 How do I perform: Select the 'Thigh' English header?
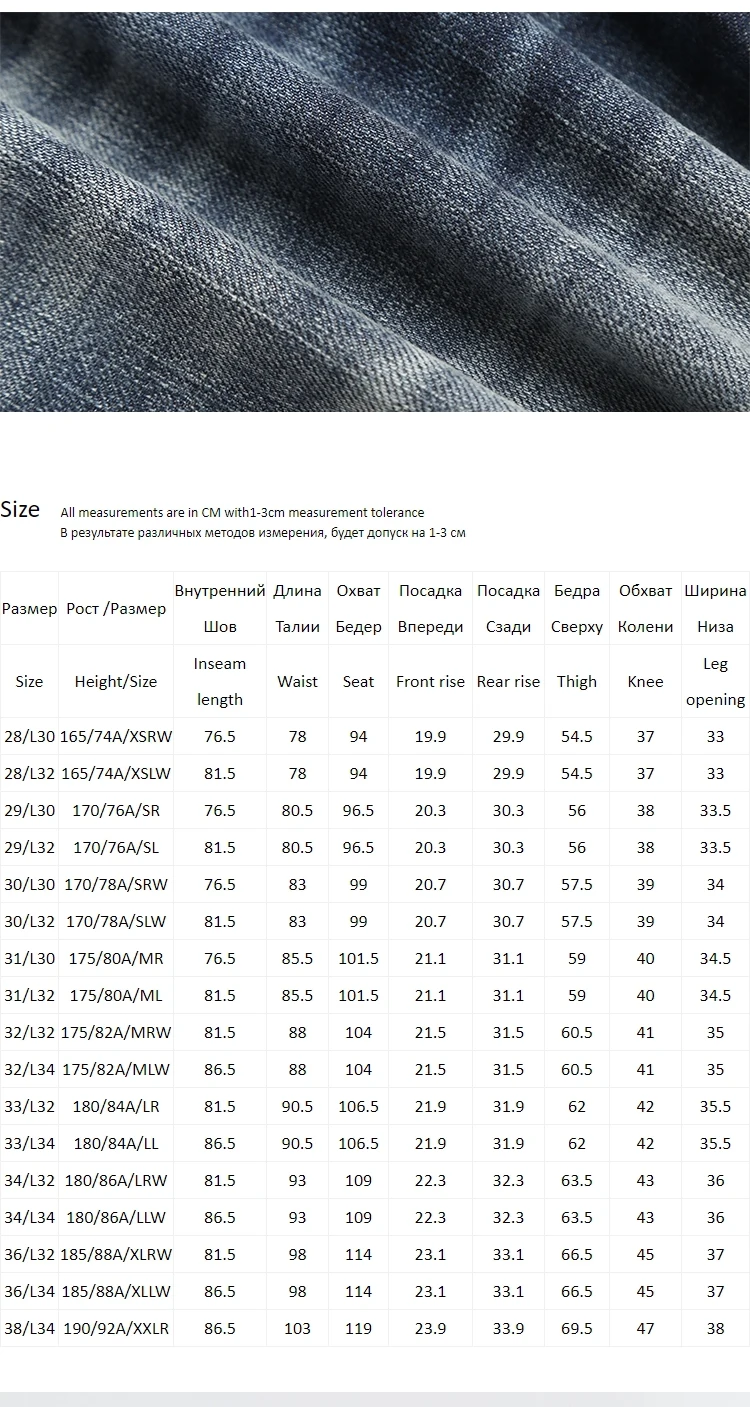[x=577, y=681]
